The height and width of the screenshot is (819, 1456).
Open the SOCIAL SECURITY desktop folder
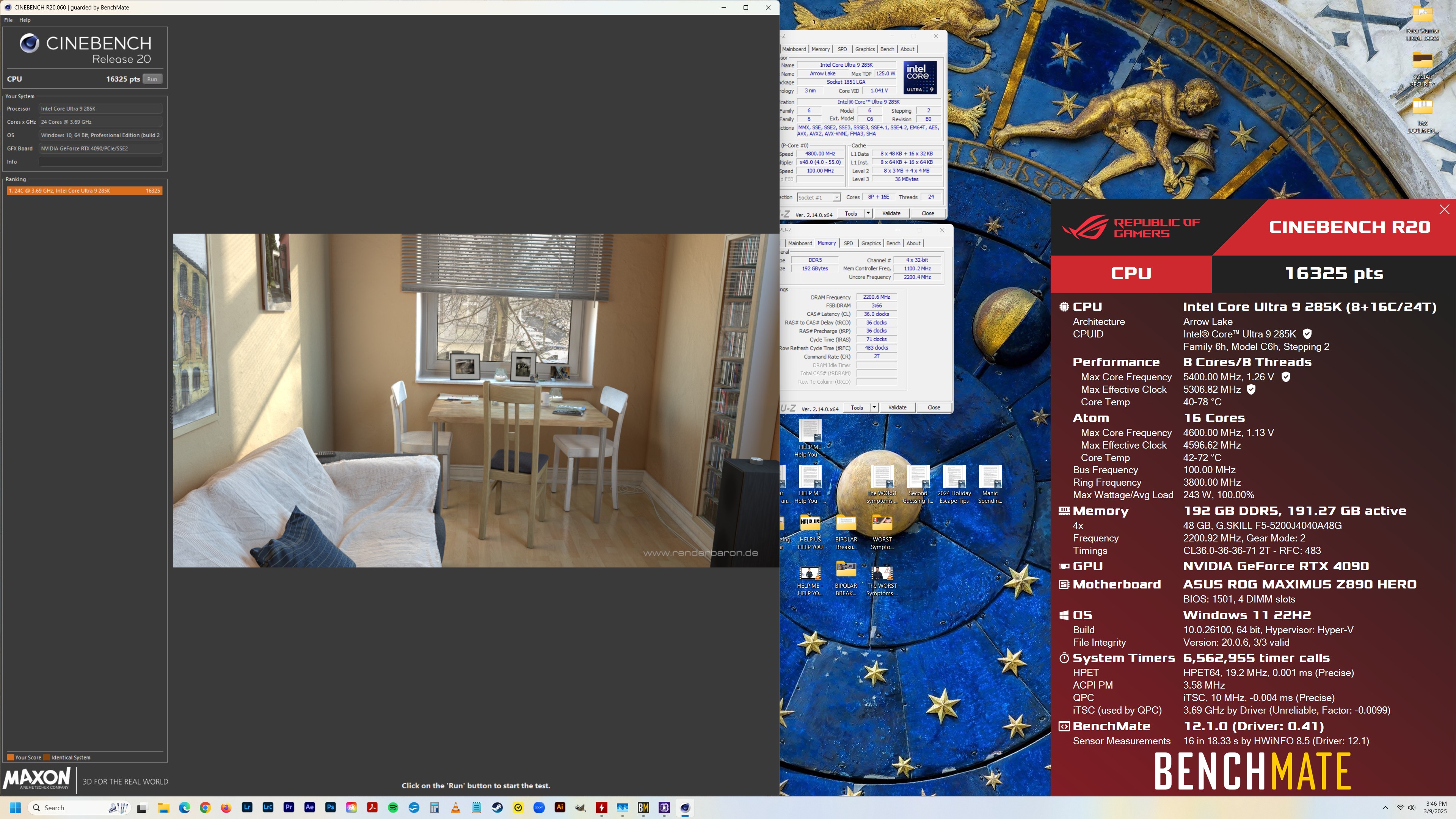coord(1422,69)
